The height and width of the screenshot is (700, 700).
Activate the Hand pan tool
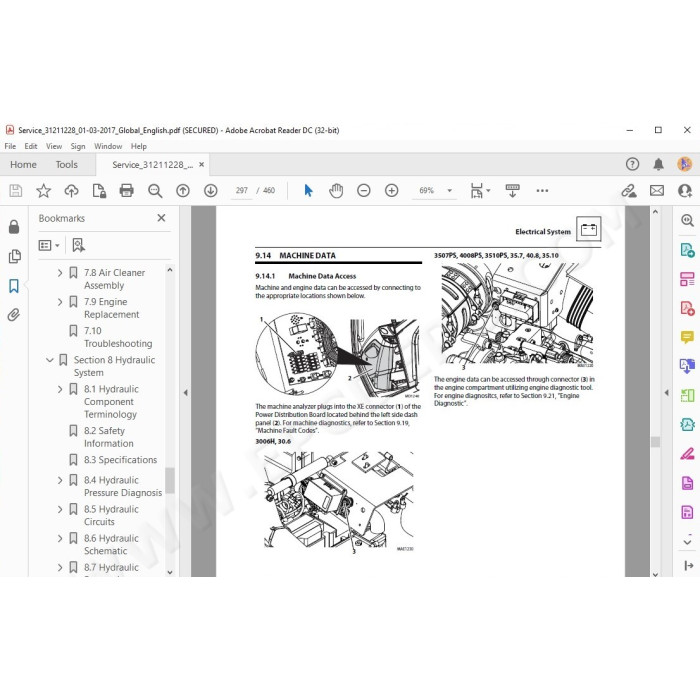click(336, 191)
